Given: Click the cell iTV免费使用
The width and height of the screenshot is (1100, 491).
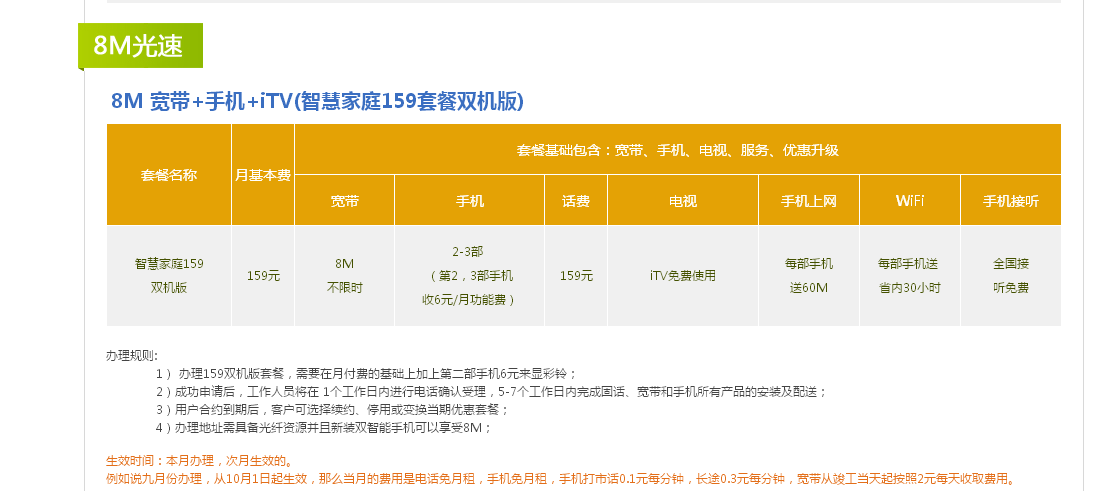Looking at the screenshot, I should pyautogui.click(x=683, y=276).
